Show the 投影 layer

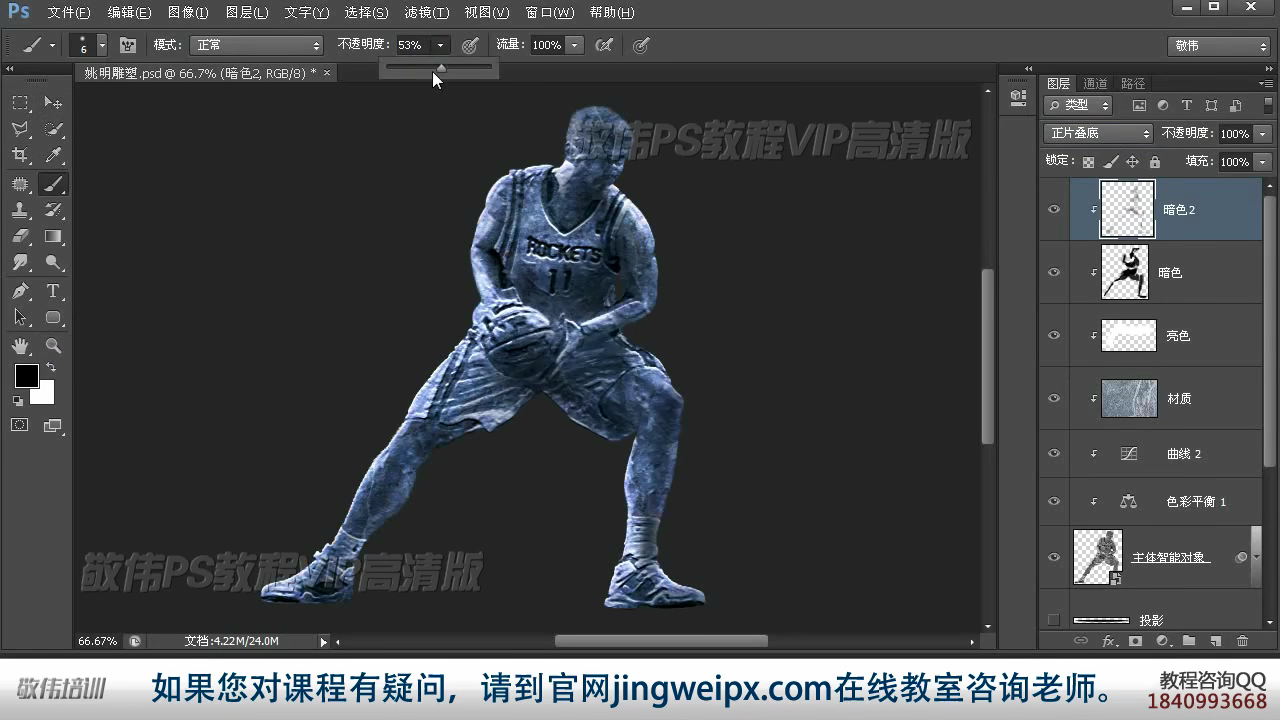tap(1054, 620)
